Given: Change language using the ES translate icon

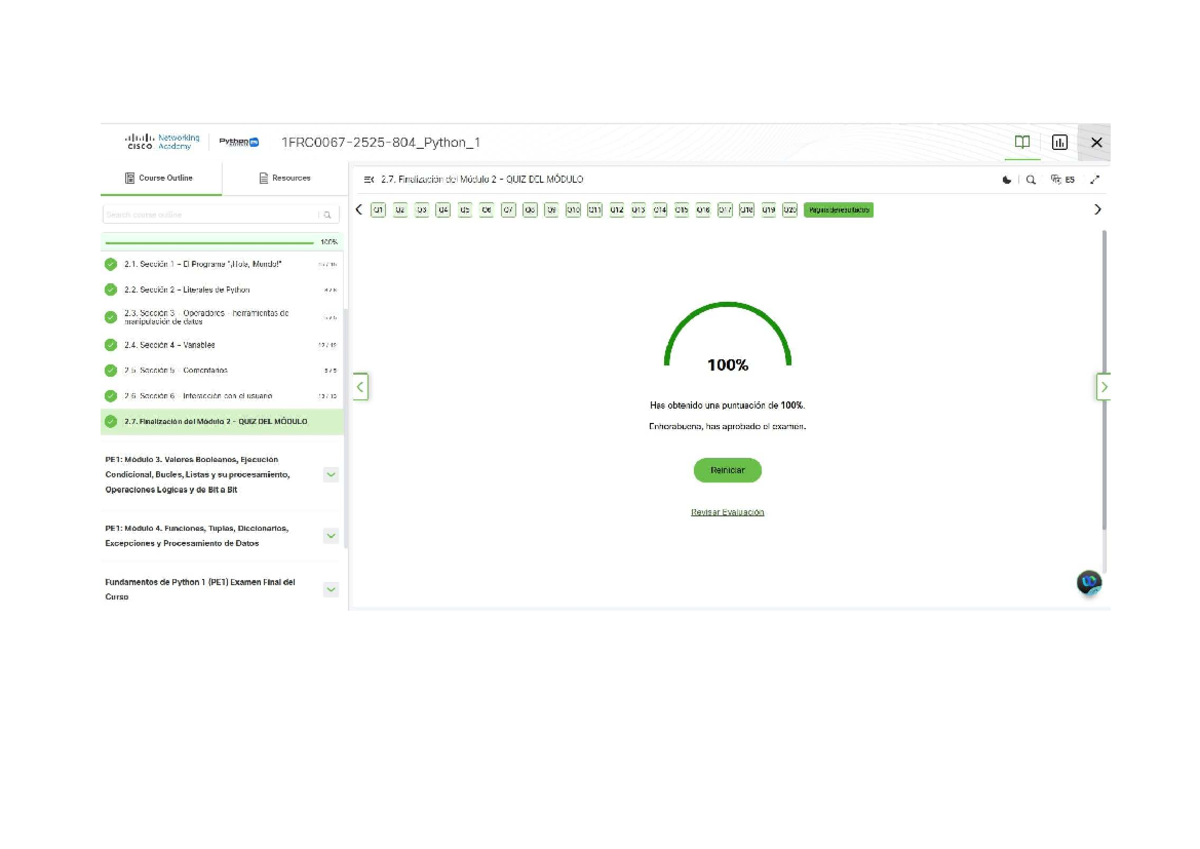Looking at the screenshot, I should (1062, 180).
